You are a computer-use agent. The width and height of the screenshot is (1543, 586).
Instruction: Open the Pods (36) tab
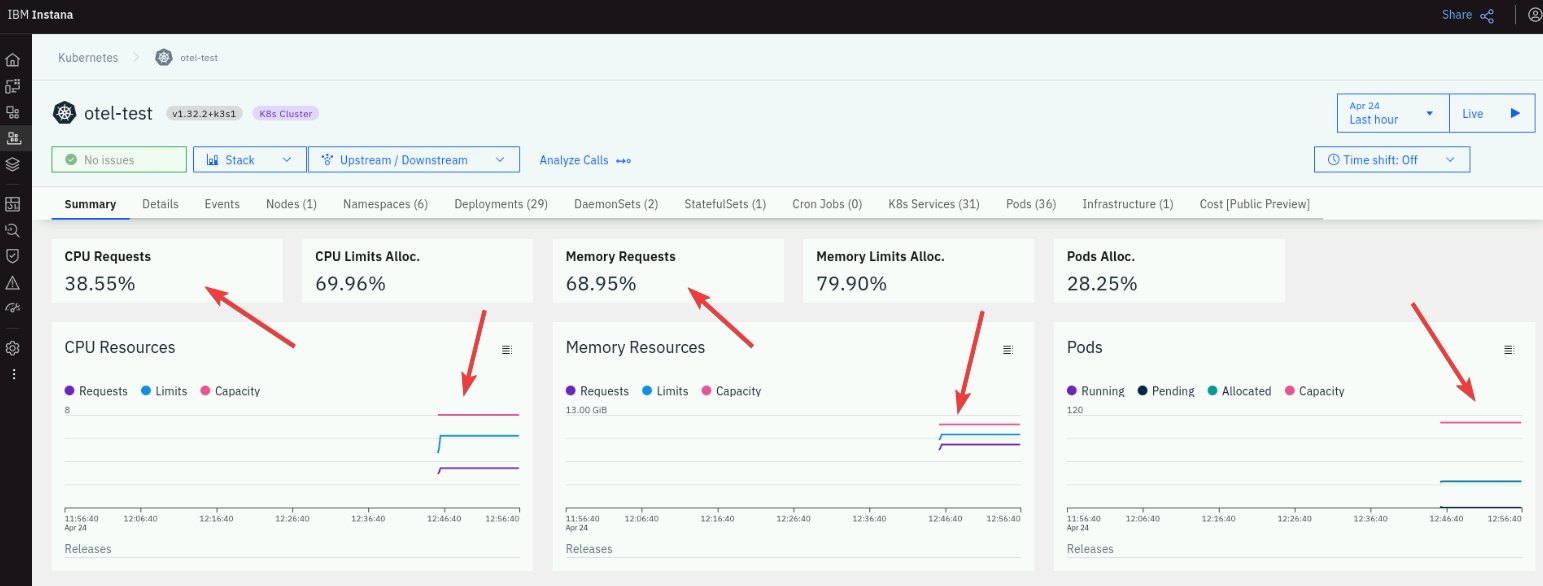tap(1031, 204)
